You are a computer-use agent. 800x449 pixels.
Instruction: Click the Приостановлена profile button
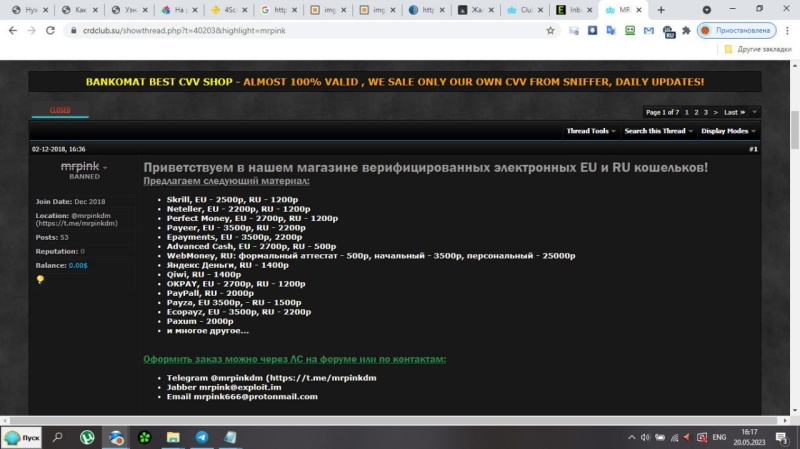(x=737, y=31)
